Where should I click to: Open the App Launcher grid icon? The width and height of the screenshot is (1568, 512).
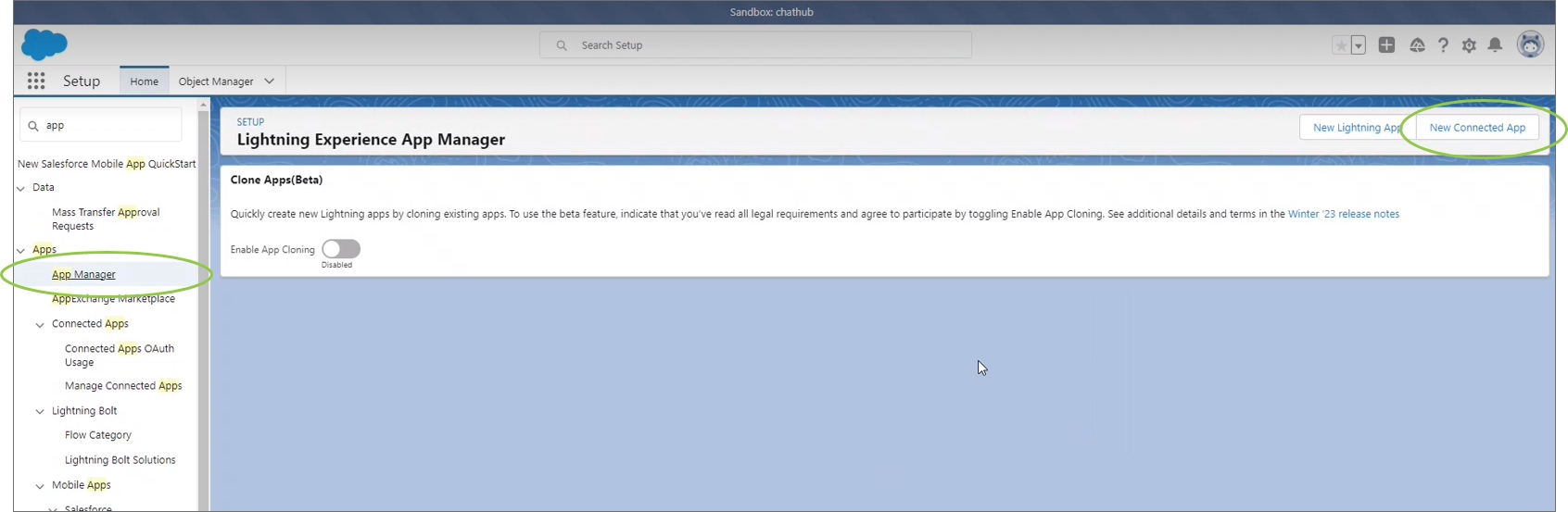click(x=36, y=81)
